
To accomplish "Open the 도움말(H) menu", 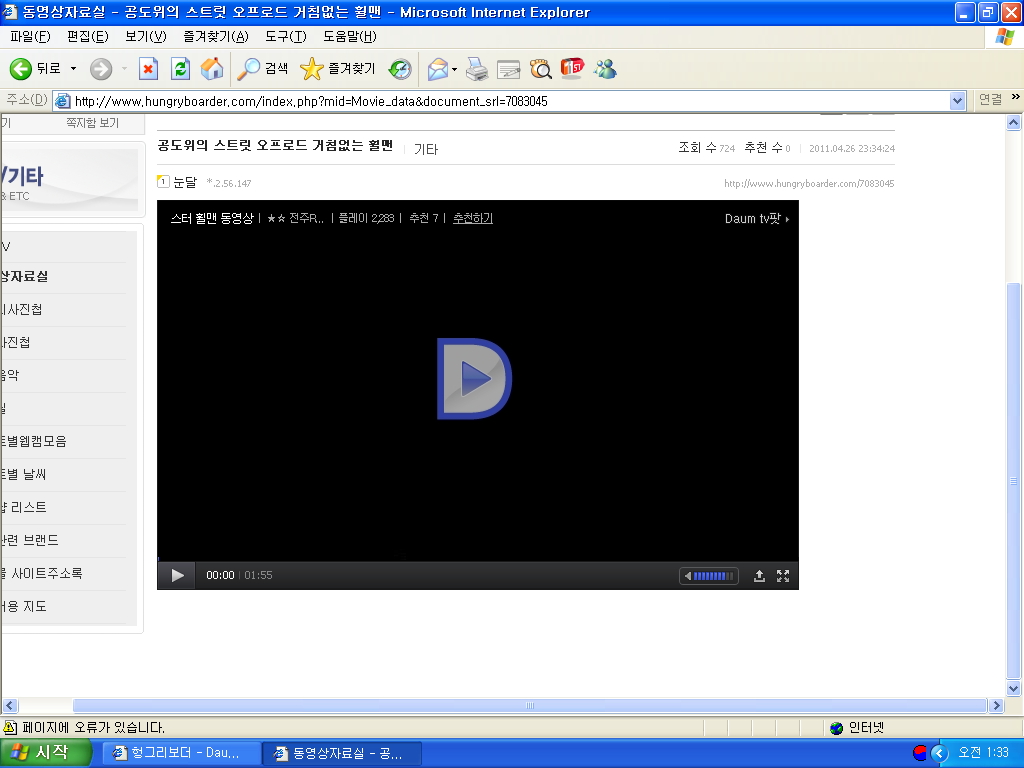I will 349,37.
